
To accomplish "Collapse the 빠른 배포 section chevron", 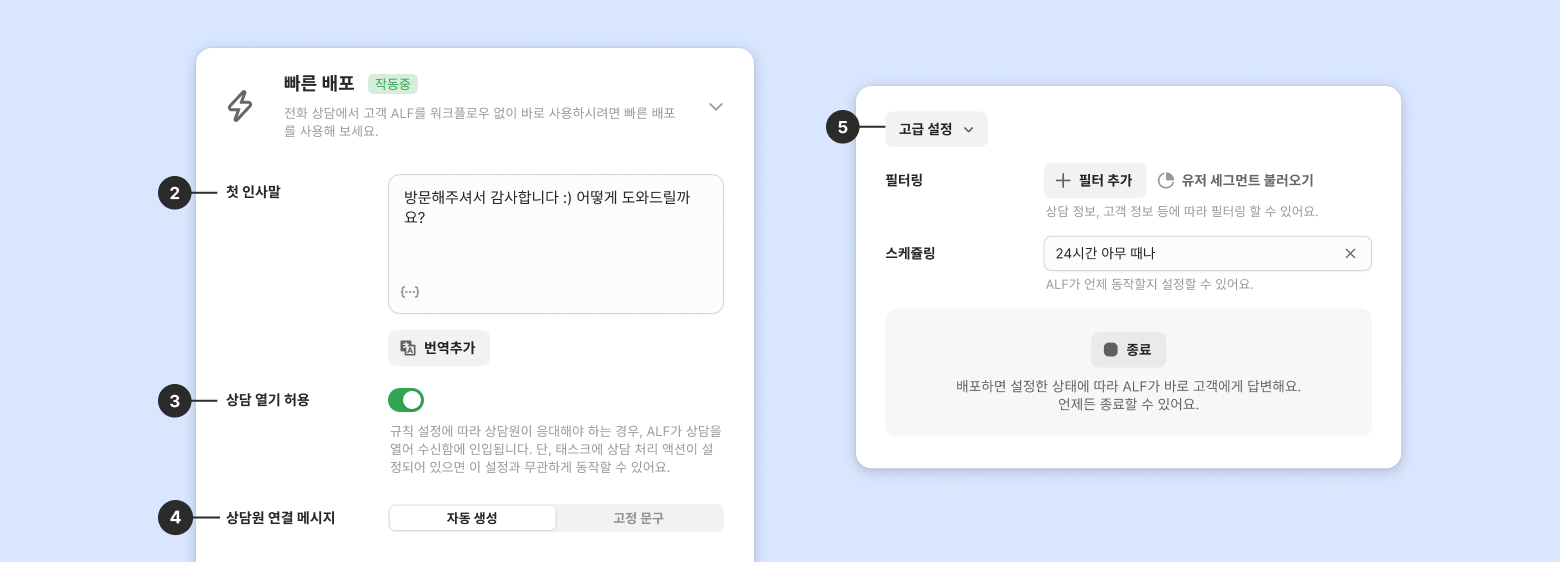I will pyautogui.click(x=716, y=106).
